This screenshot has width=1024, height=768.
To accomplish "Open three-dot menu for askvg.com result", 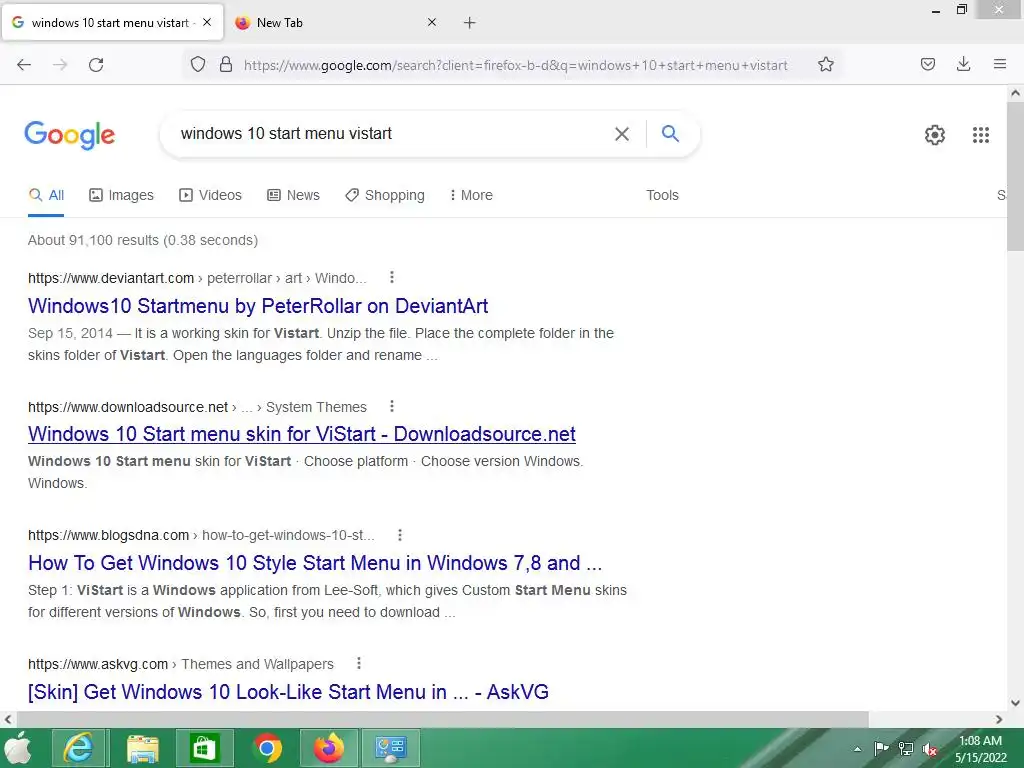I will [x=359, y=664].
